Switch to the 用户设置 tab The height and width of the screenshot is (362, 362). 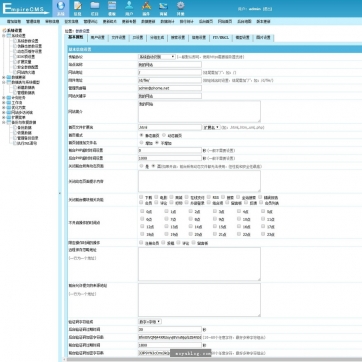98,38
